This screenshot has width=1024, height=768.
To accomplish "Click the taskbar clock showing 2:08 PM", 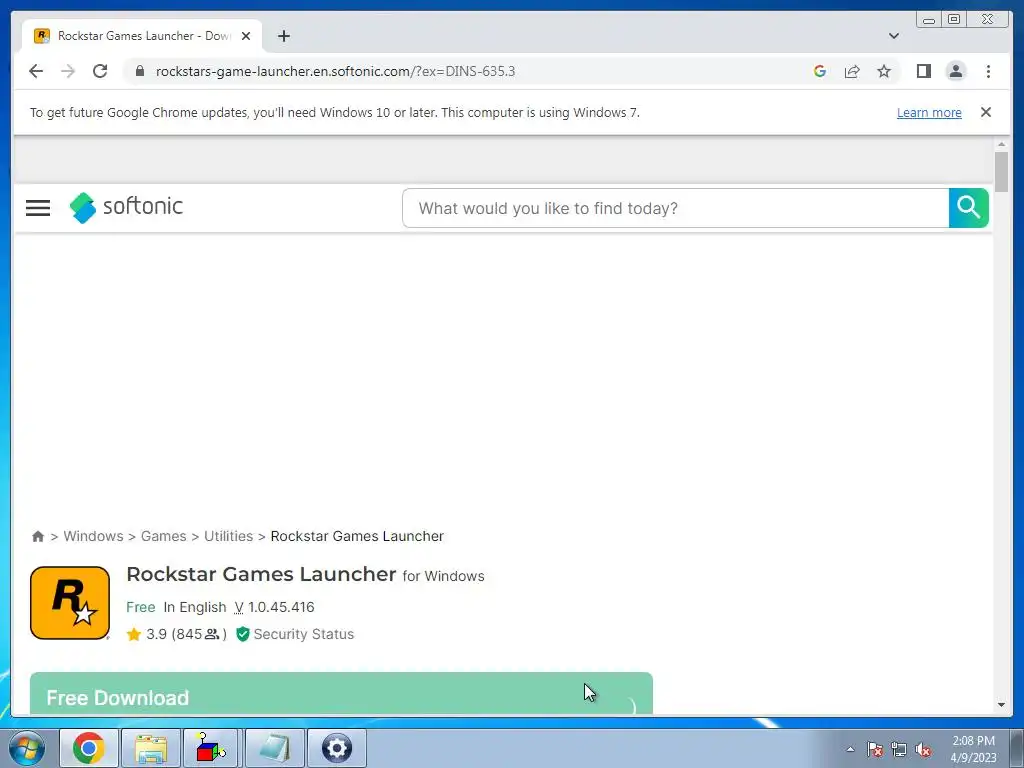I will (x=973, y=749).
